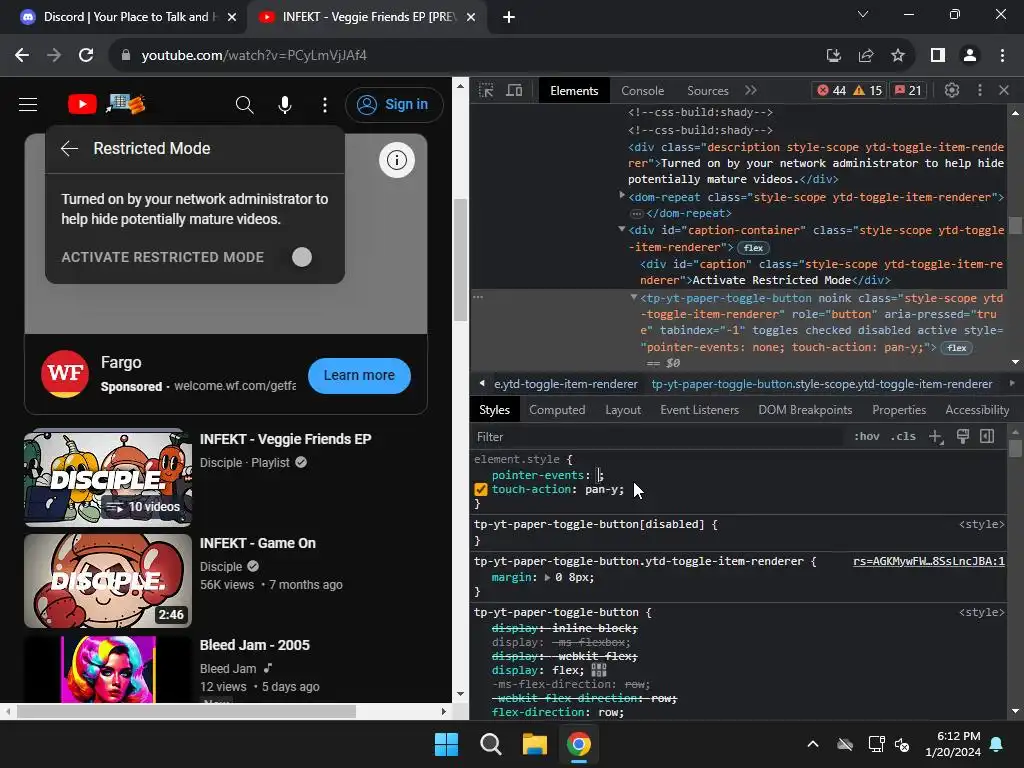The height and width of the screenshot is (768, 1024).
Task: Reload the page in Chrome
Action: [86, 56]
